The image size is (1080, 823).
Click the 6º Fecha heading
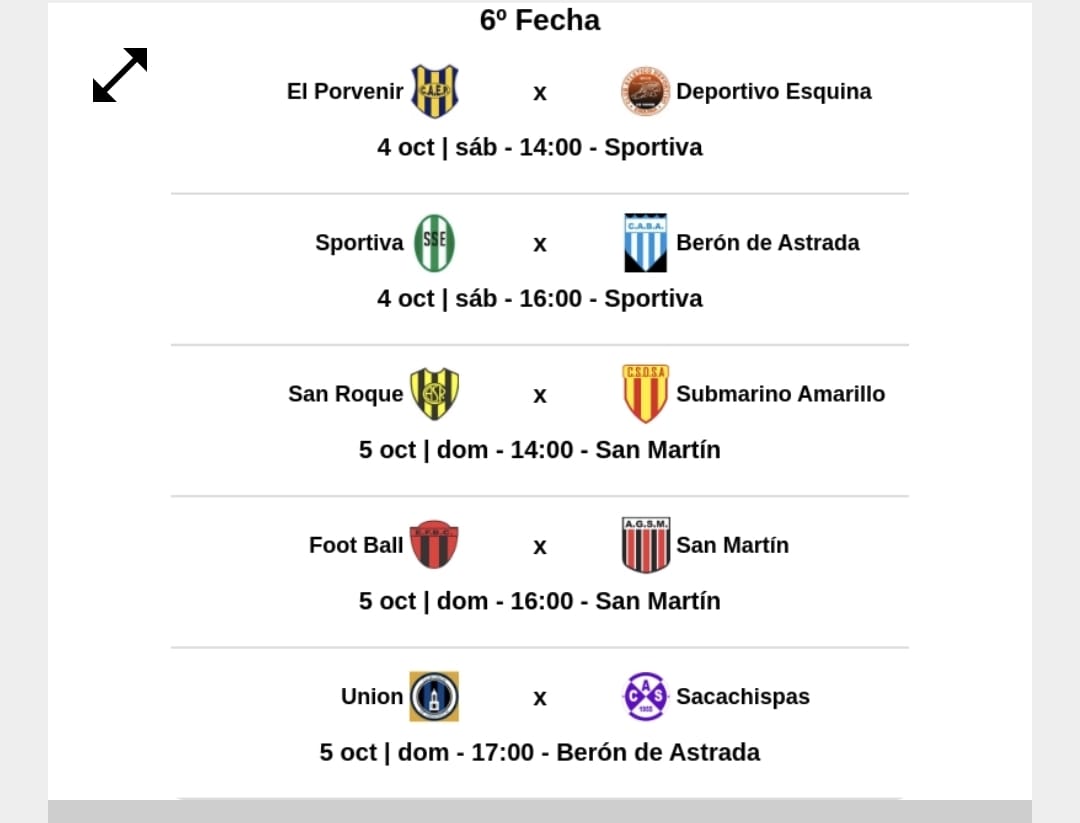click(540, 20)
